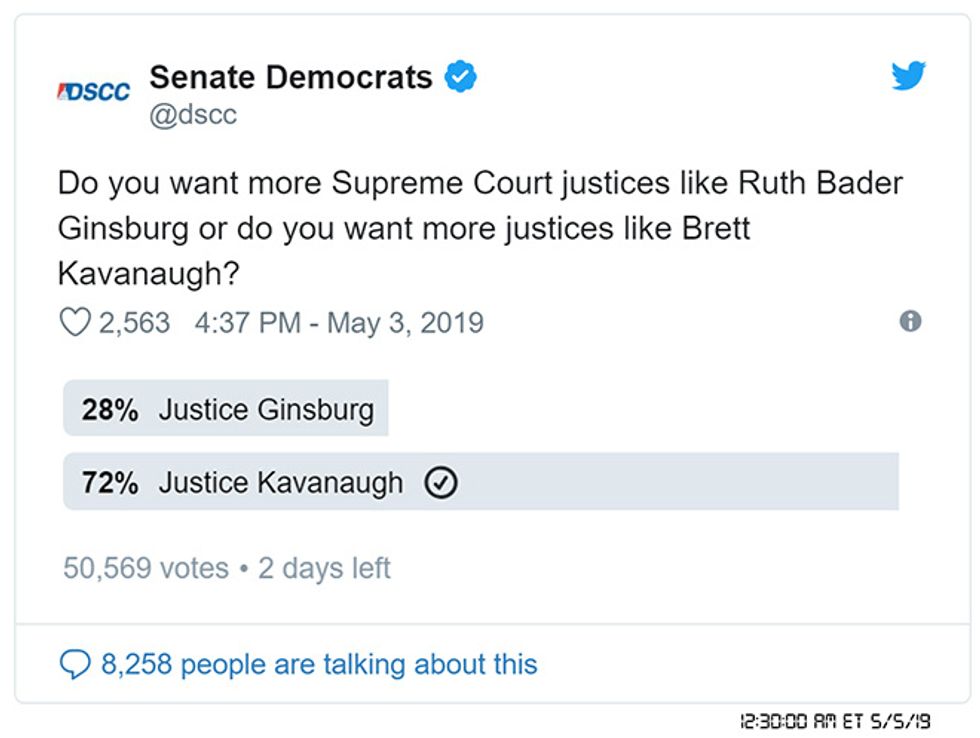Click the 50,569 votes text
This screenshot has width=980, height=738.
[x=146, y=568]
